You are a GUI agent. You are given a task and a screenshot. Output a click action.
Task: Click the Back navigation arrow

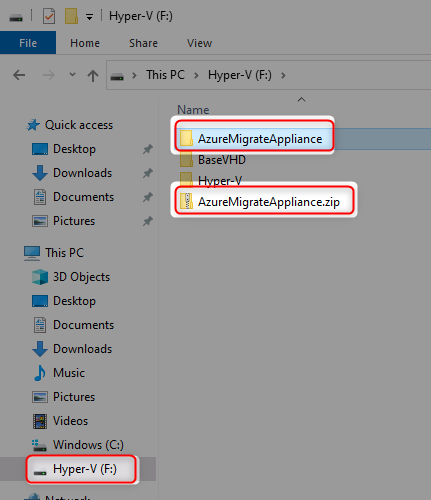click(x=19, y=75)
